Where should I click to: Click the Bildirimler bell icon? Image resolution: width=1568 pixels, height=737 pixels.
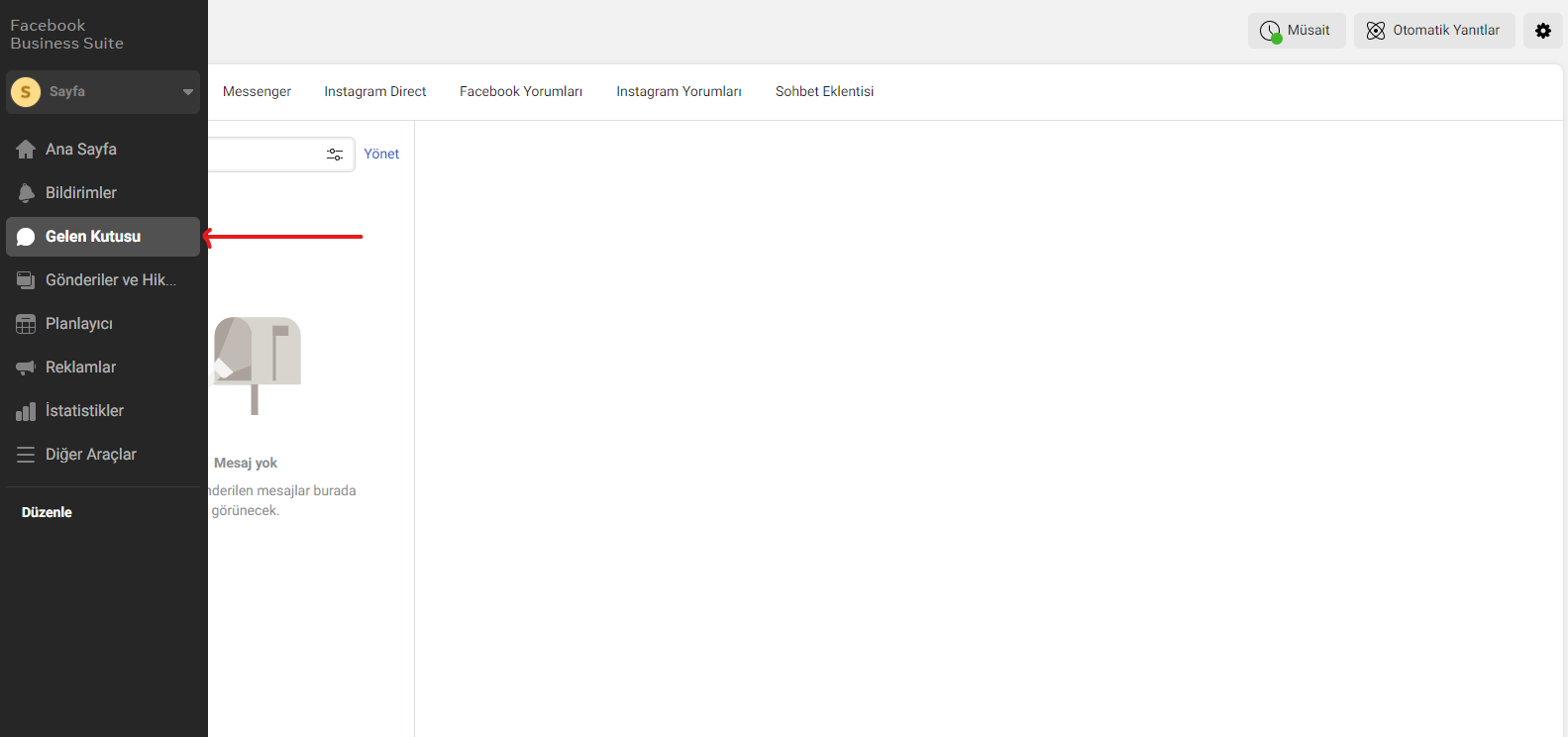26,193
